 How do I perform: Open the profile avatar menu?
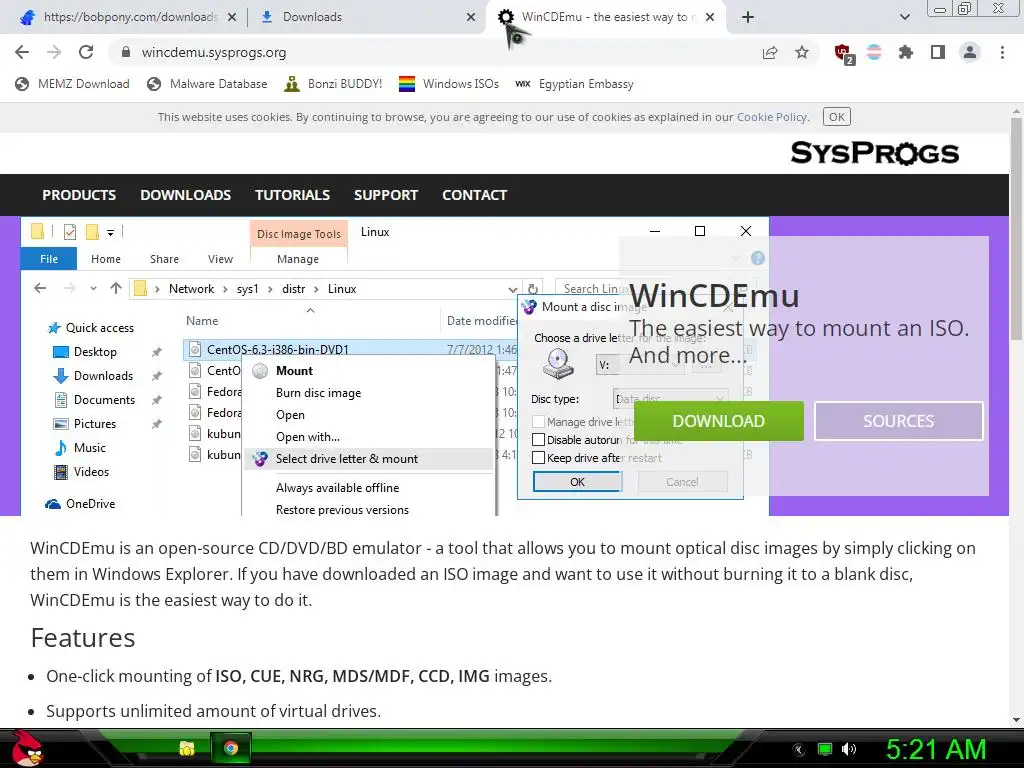pos(970,52)
